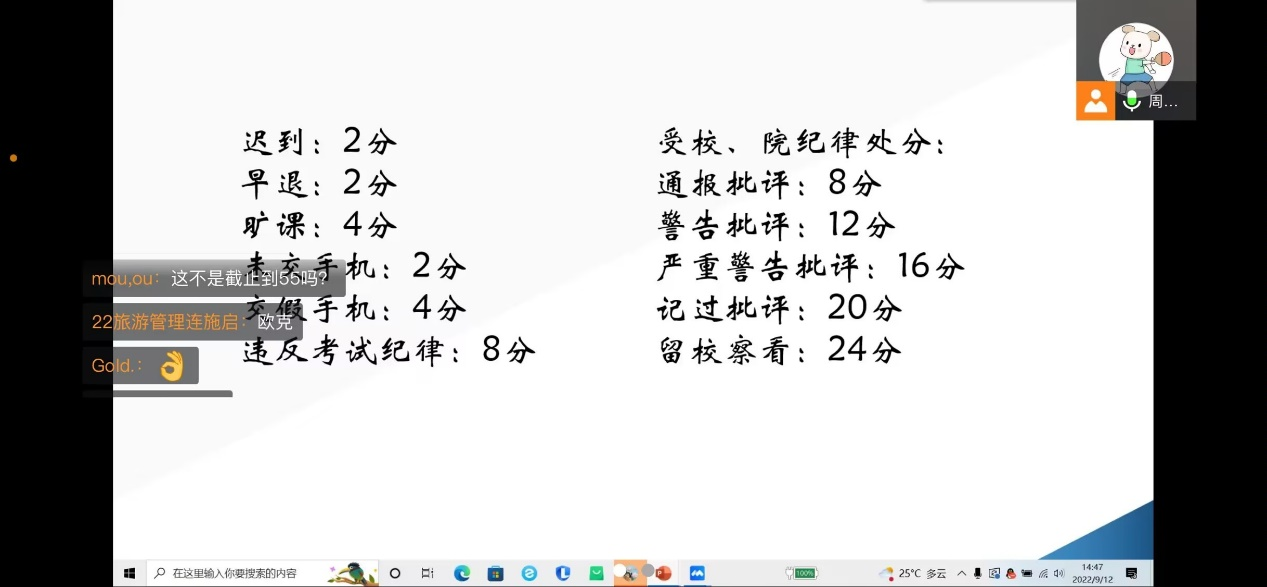Toggle the green microphone indicator
Viewport: 1267px width, 587px height.
[x=1131, y=101]
